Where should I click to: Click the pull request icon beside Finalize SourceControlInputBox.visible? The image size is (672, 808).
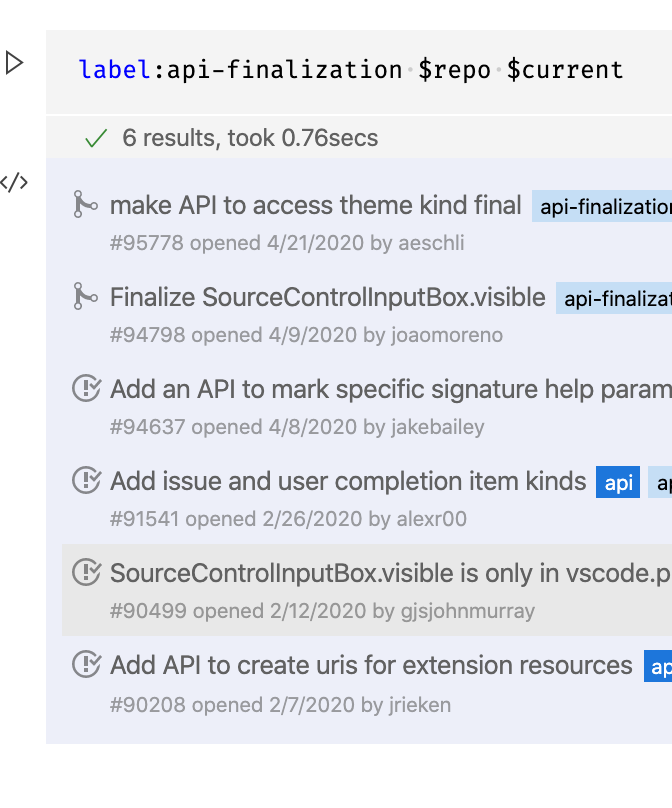pyautogui.click(x=86, y=297)
